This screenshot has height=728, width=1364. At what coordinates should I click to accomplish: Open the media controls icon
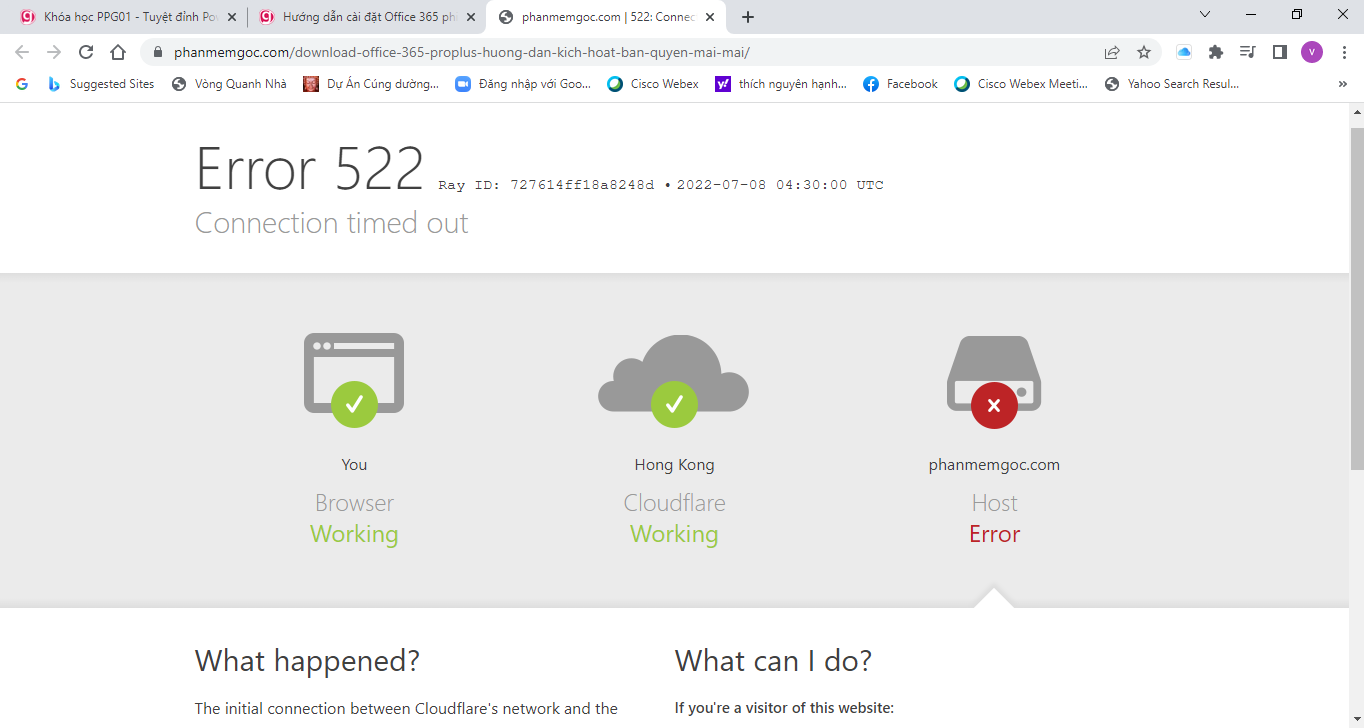click(x=1248, y=52)
